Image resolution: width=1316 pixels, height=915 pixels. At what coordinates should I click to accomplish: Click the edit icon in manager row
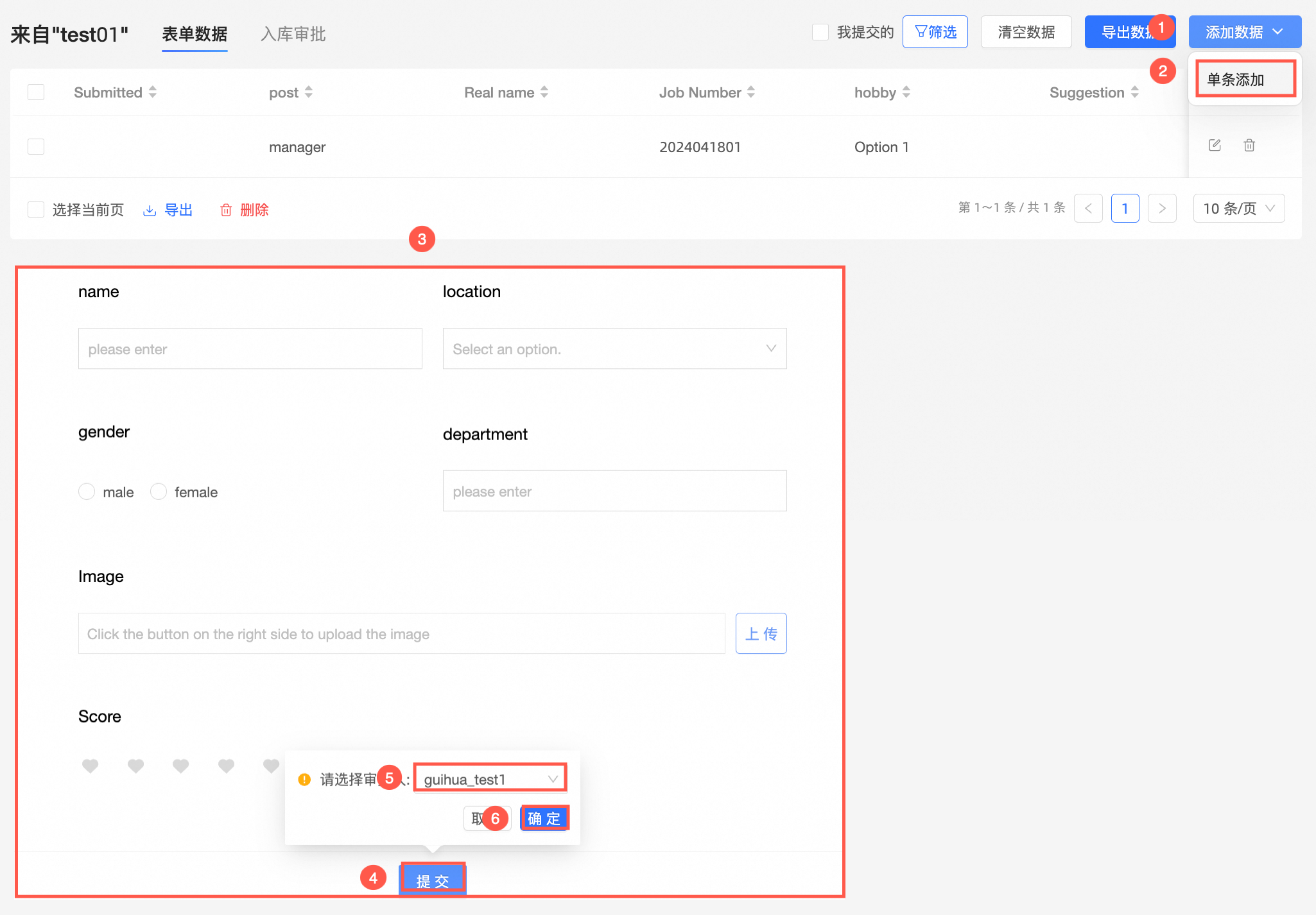coord(1214,145)
